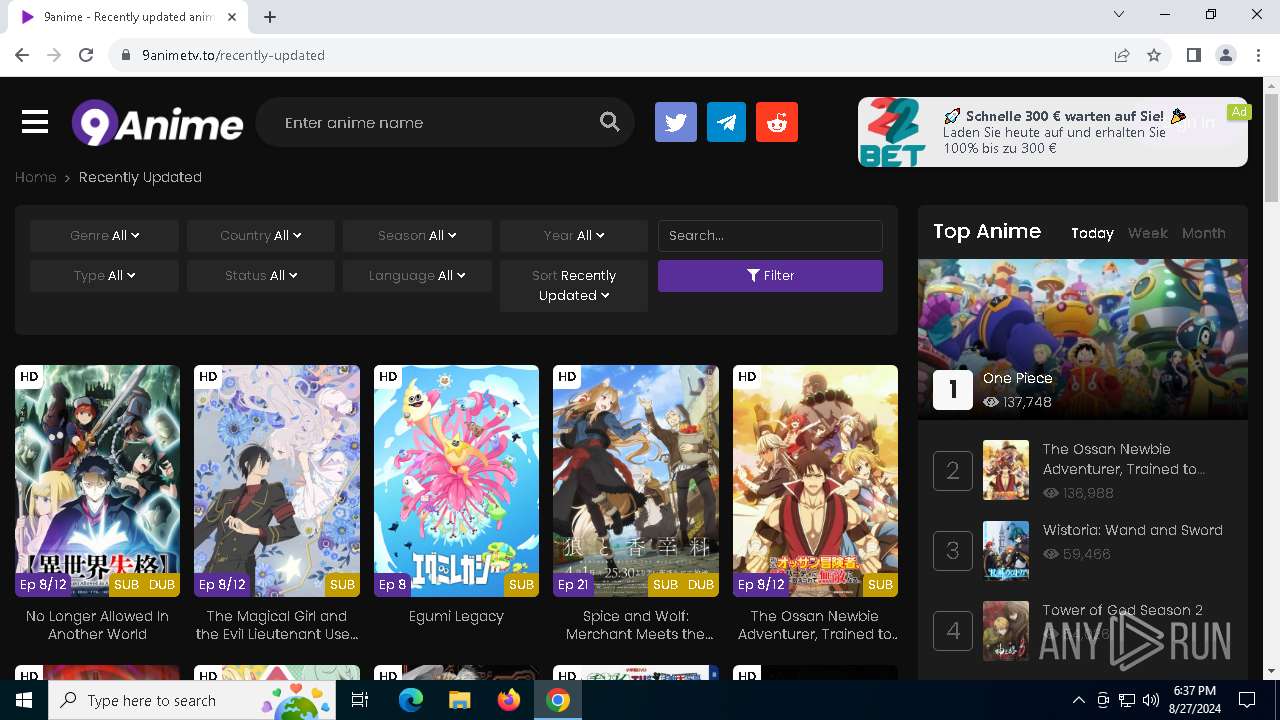Open the Twitter share button

click(676, 122)
